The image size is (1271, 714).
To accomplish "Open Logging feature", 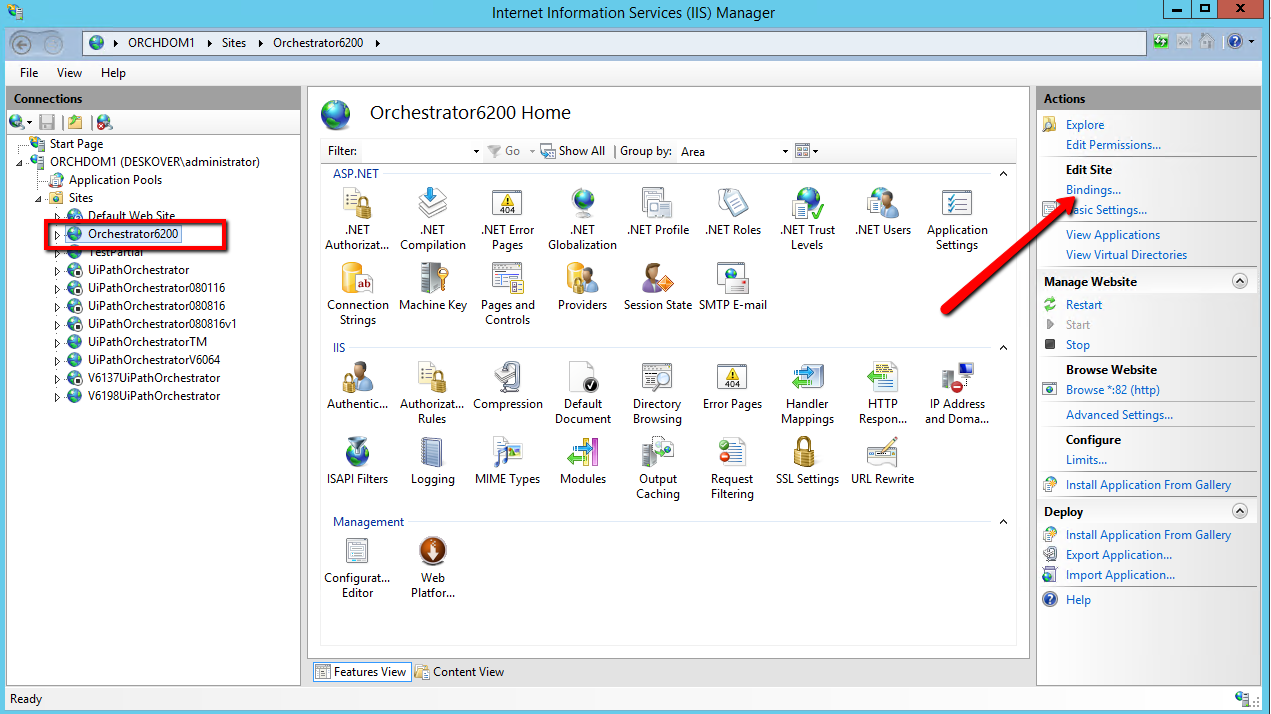I will coord(432,461).
